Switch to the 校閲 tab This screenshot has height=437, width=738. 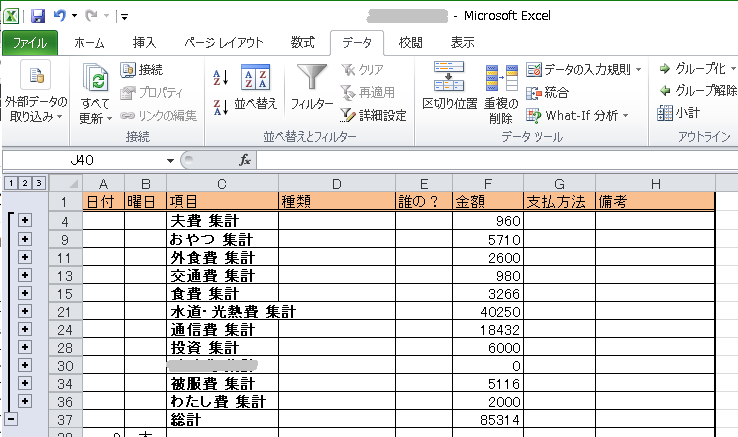410,43
